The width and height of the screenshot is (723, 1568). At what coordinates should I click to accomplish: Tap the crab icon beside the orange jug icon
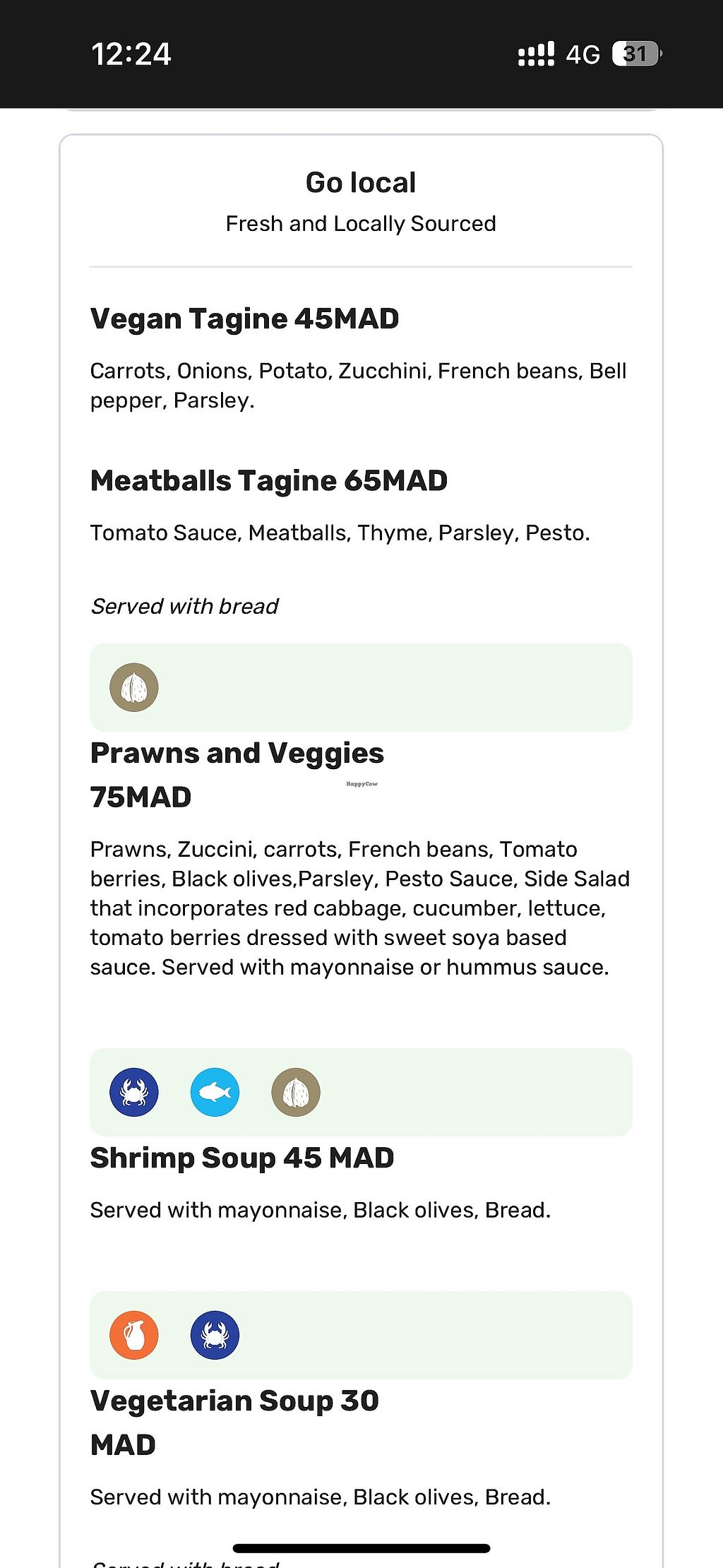(215, 1335)
